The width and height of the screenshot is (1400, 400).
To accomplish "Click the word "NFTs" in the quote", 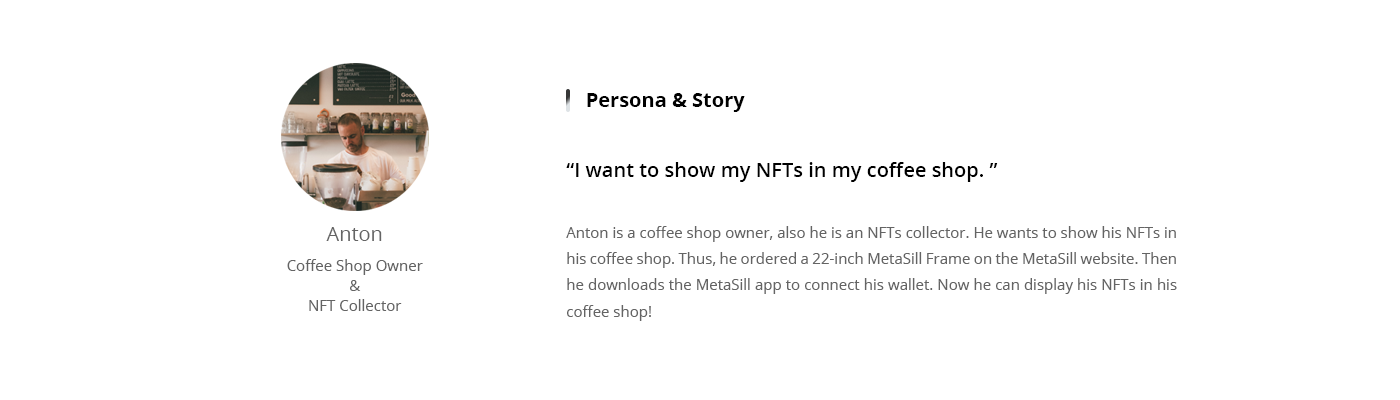I will (x=779, y=170).
